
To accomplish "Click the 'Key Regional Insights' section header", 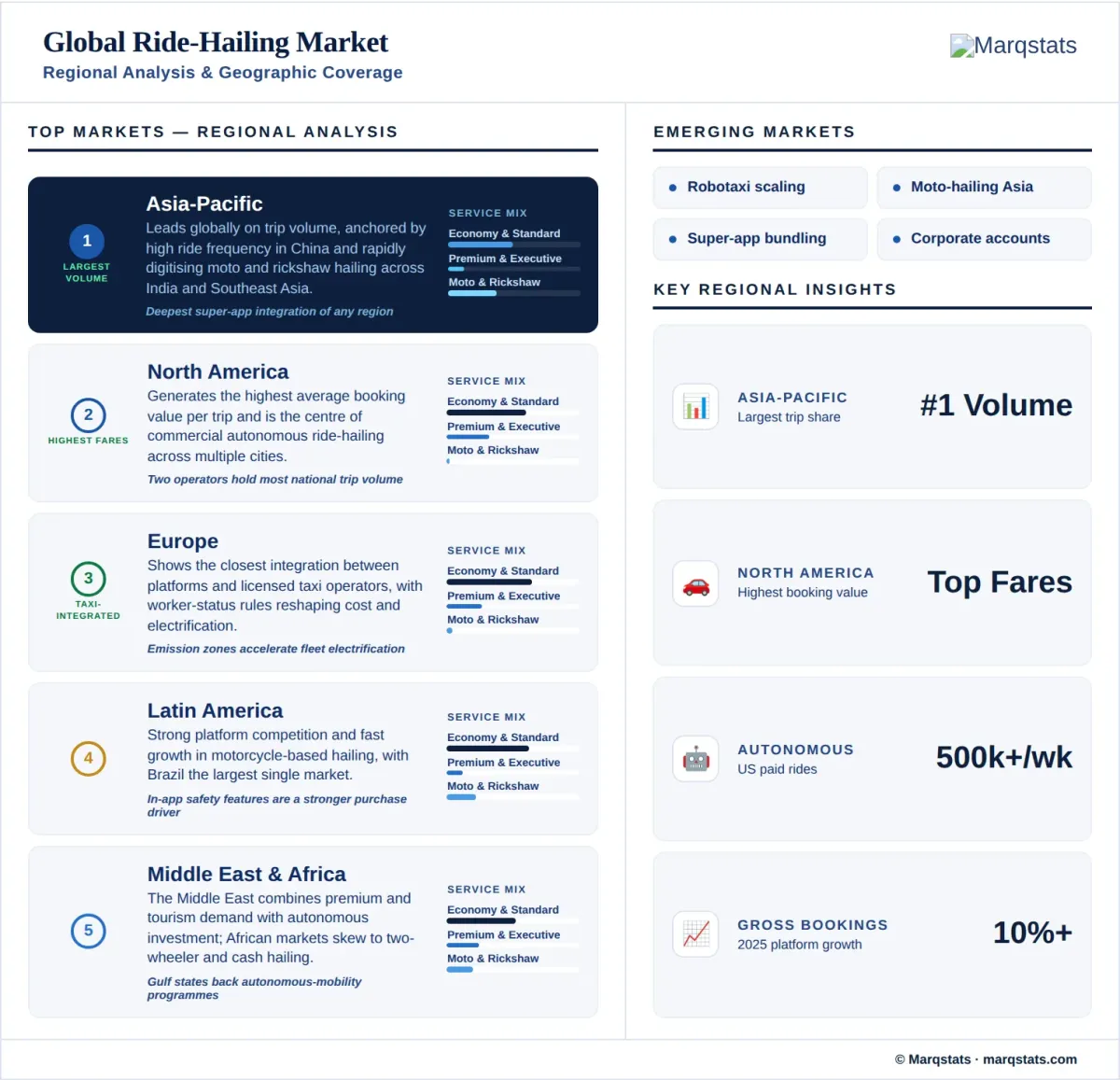I will [x=775, y=289].
